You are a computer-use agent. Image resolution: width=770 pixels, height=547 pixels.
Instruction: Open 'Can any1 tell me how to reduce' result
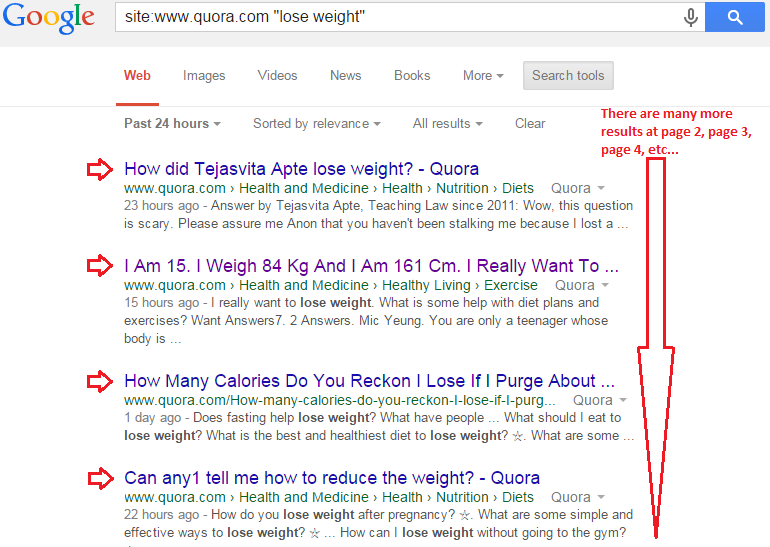[332, 478]
